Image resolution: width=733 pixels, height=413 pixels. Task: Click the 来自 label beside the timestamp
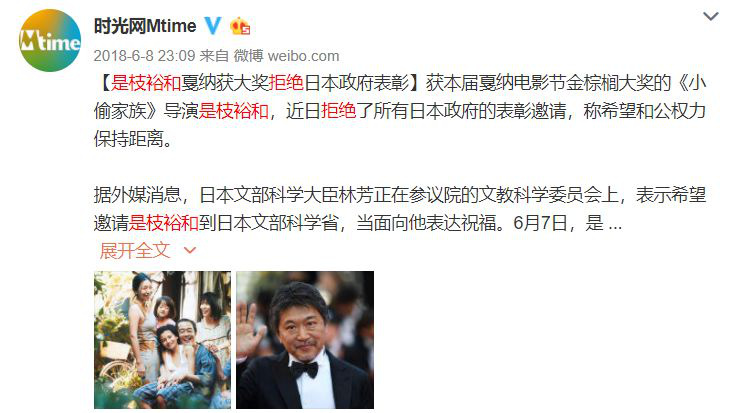tap(214, 56)
